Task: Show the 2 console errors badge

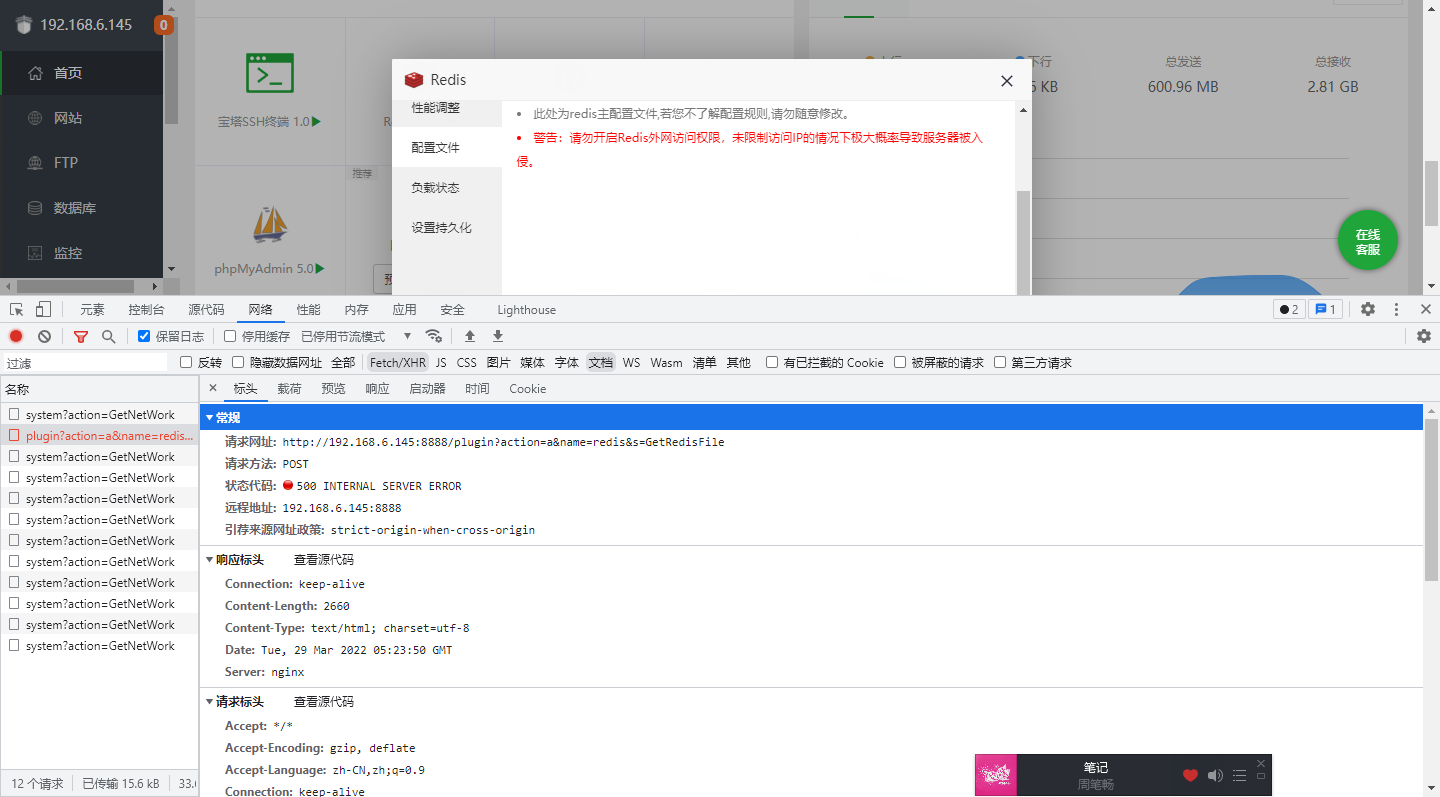Action: (x=1289, y=310)
